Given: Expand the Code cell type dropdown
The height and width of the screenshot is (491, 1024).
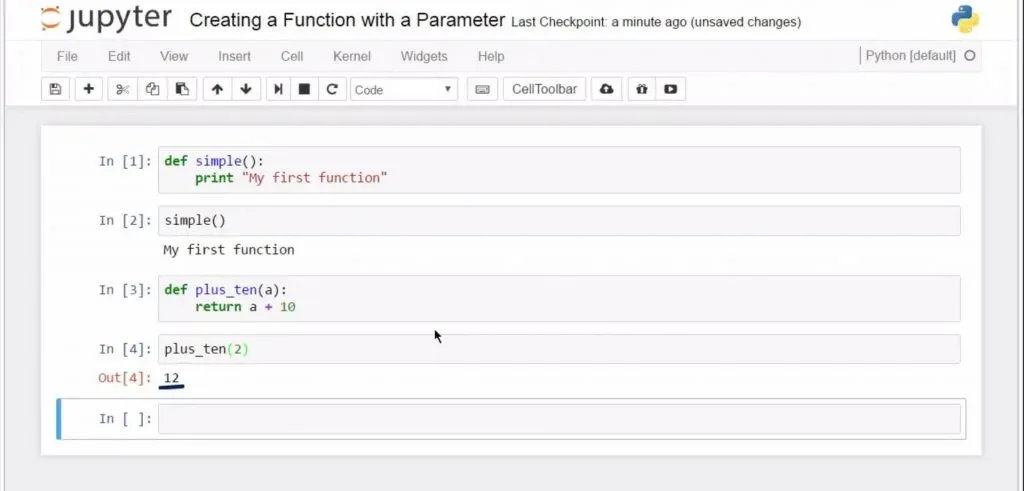Looking at the screenshot, I should (x=404, y=89).
